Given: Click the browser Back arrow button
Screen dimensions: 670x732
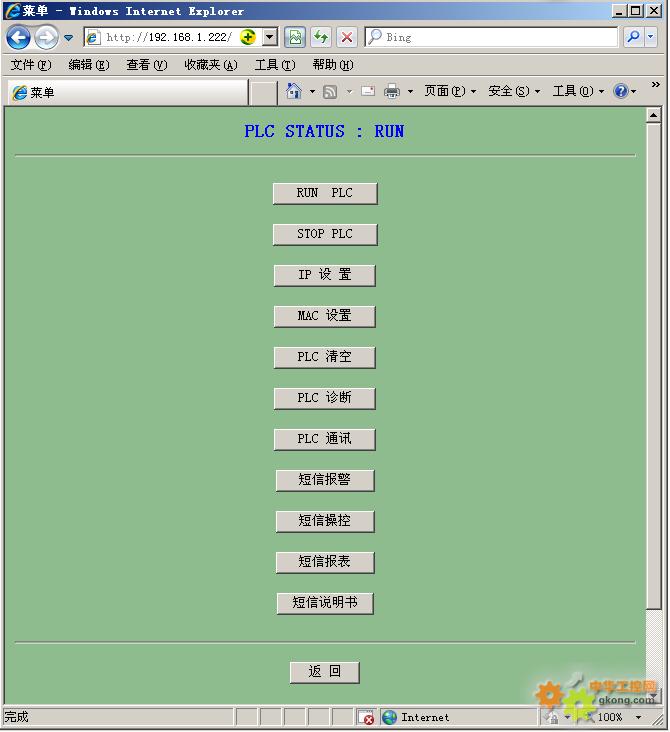Looking at the screenshot, I should pyautogui.click(x=19, y=37).
